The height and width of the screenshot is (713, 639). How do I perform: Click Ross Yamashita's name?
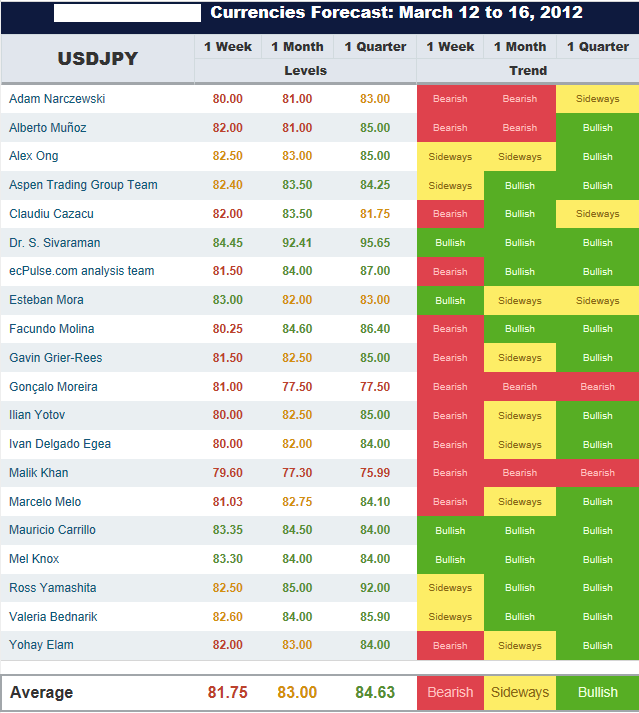53,588
